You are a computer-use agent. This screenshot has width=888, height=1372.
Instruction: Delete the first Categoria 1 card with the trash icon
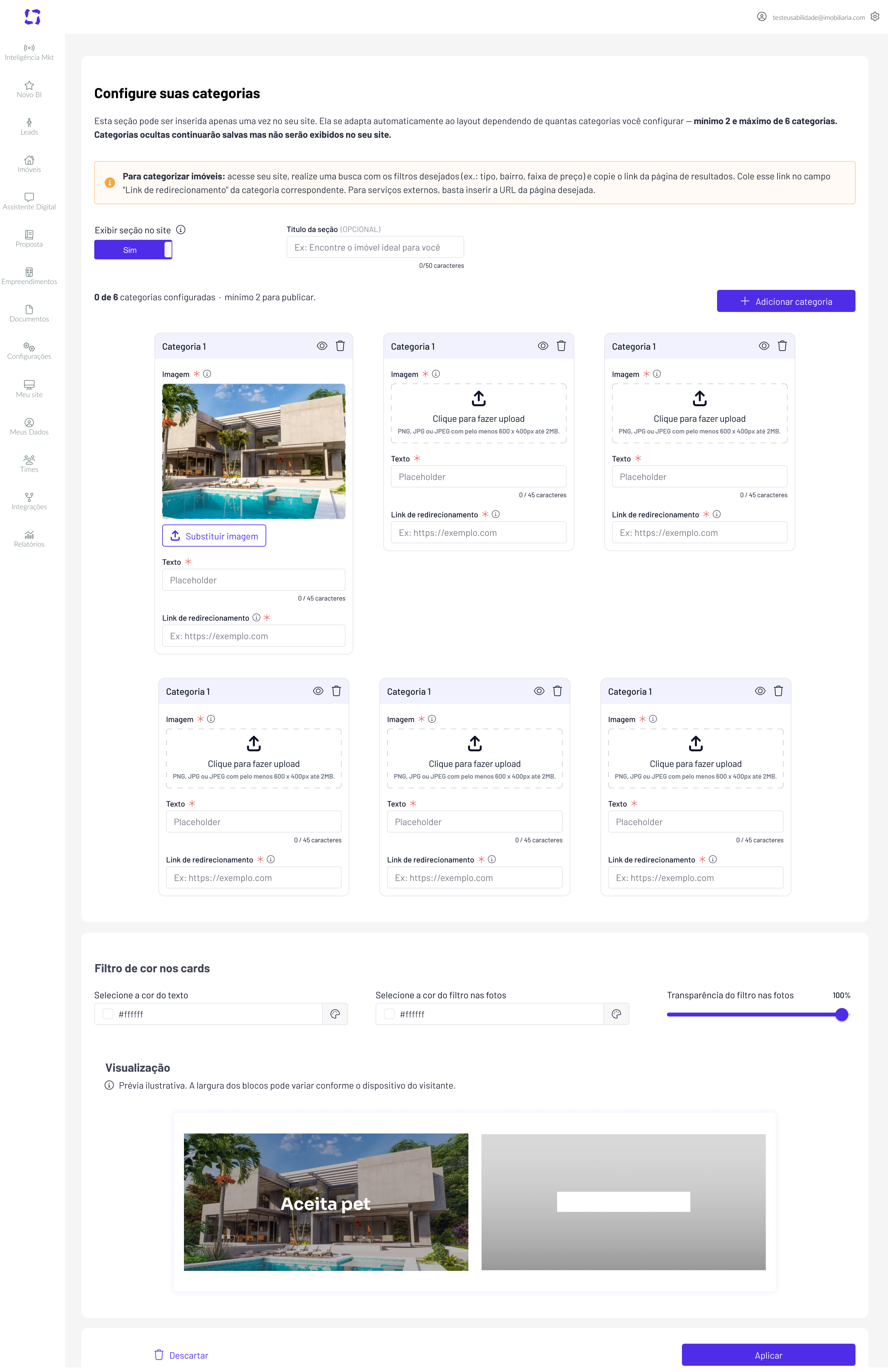point(340,346)
